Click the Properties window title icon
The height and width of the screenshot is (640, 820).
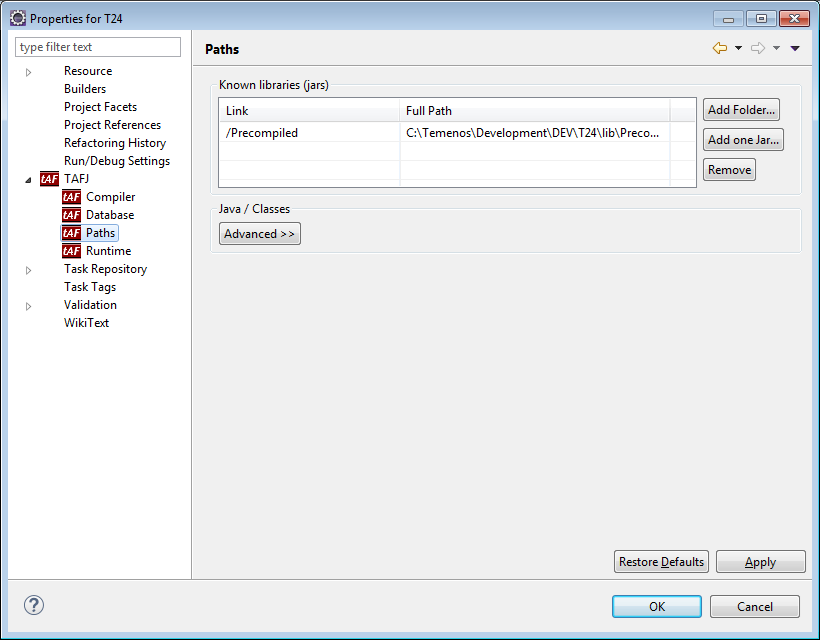17,18
